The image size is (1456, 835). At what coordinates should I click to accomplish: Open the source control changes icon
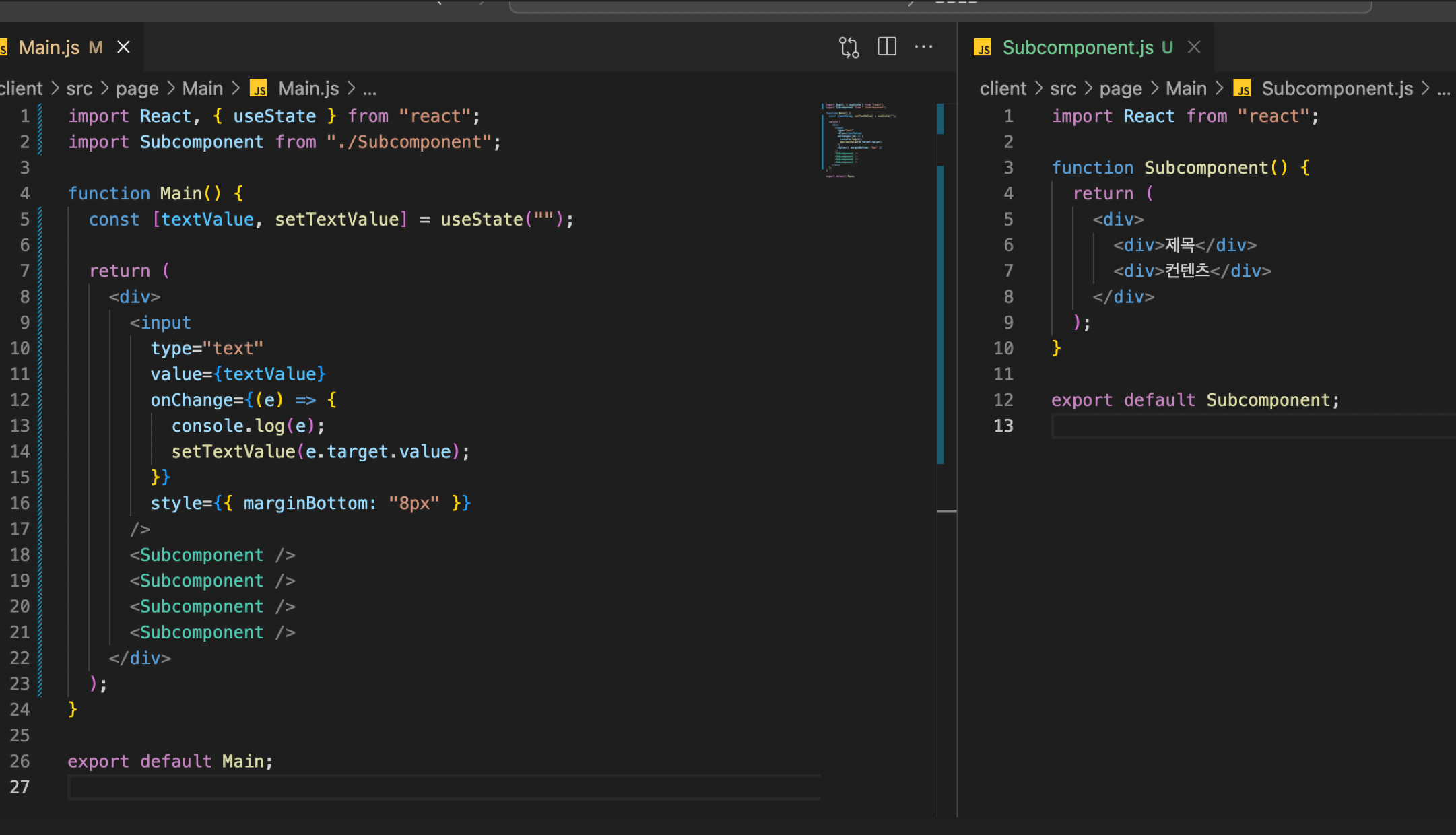pos(849,47)
